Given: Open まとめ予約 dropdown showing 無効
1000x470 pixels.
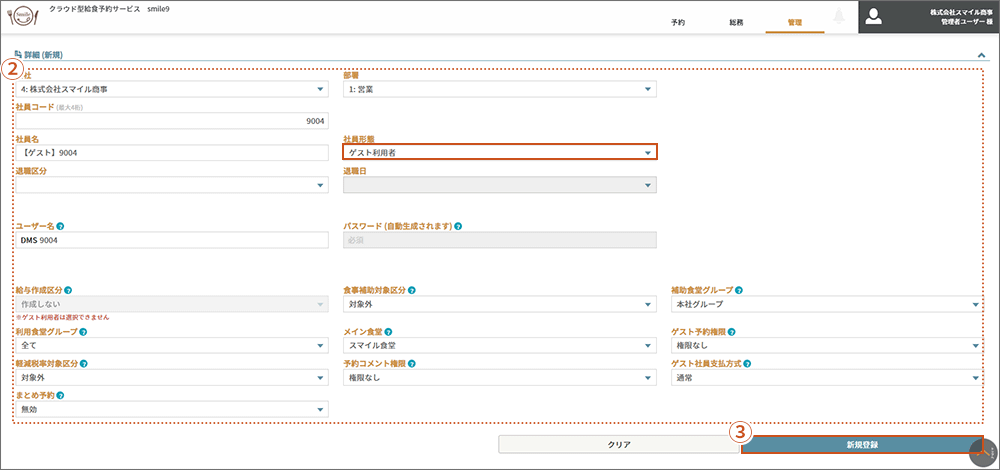Looking at the screenshot, I should (x=172, y=409).
